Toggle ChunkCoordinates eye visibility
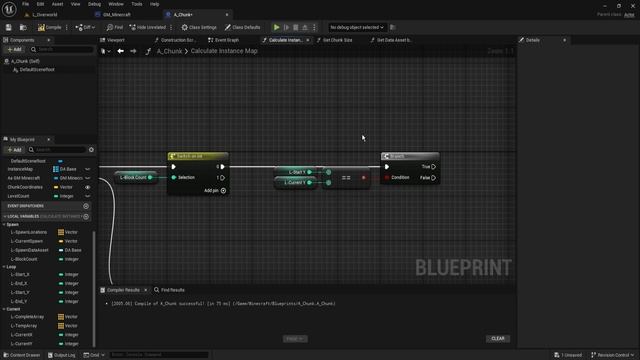The height and width of the screenshot is (360, 640). (x=87, y=187)
